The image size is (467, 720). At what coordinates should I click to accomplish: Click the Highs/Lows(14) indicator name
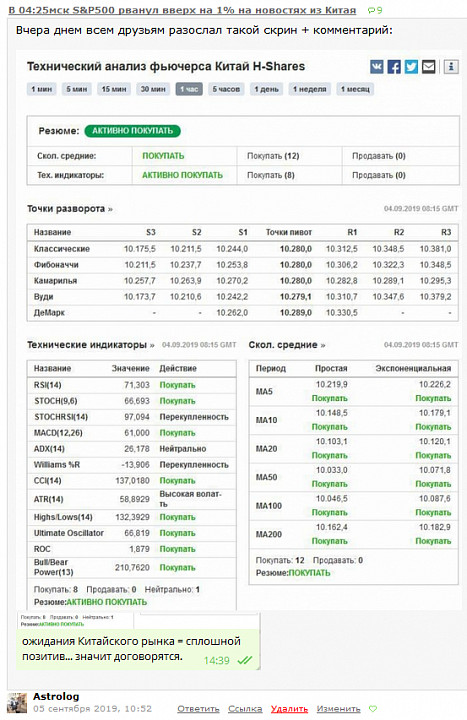point(63,517)
